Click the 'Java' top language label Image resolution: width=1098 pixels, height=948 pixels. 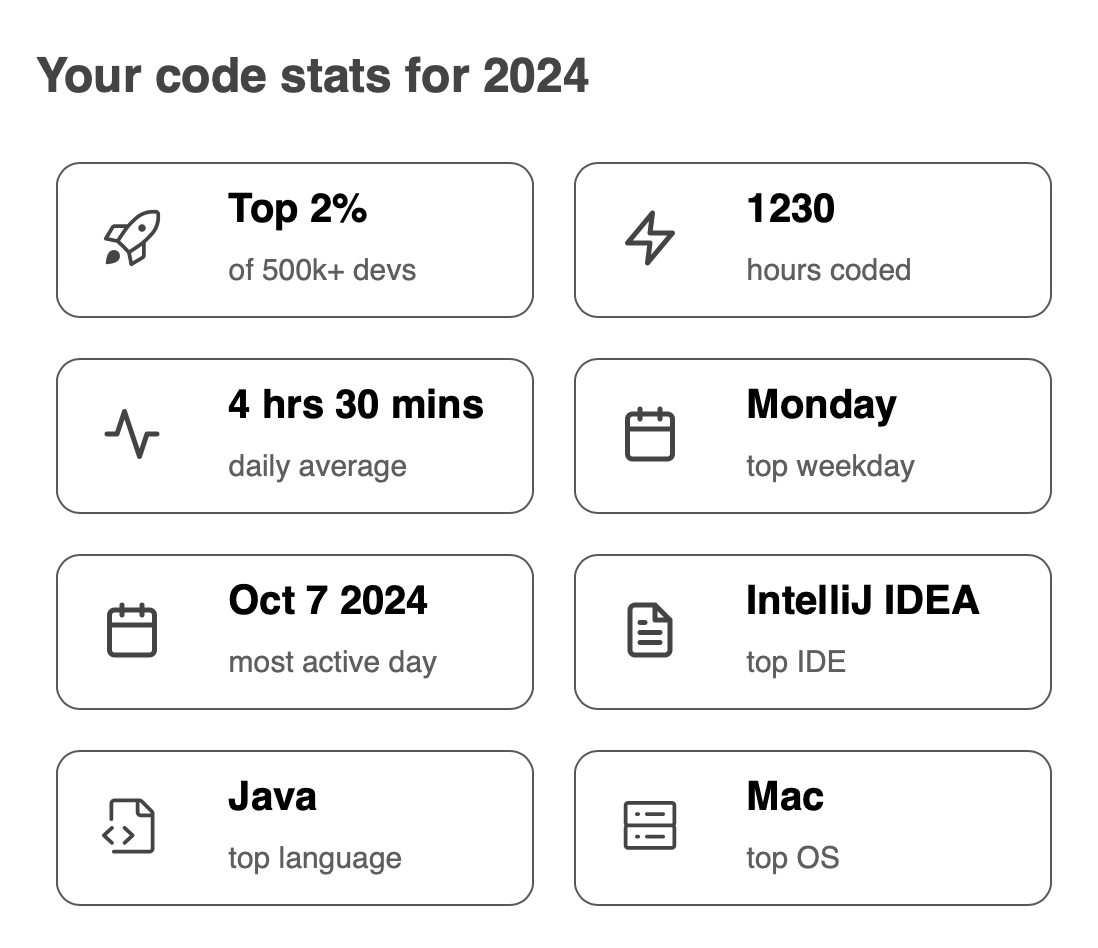coord(272,797)
